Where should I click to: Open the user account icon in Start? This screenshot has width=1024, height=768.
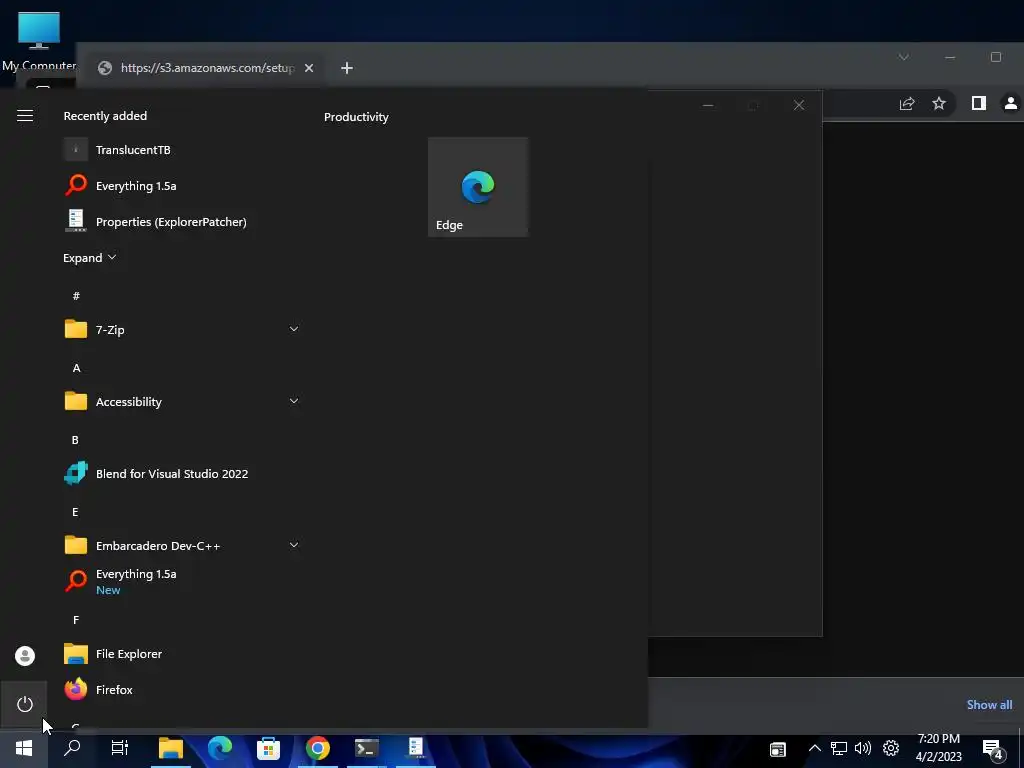[25, 656]
